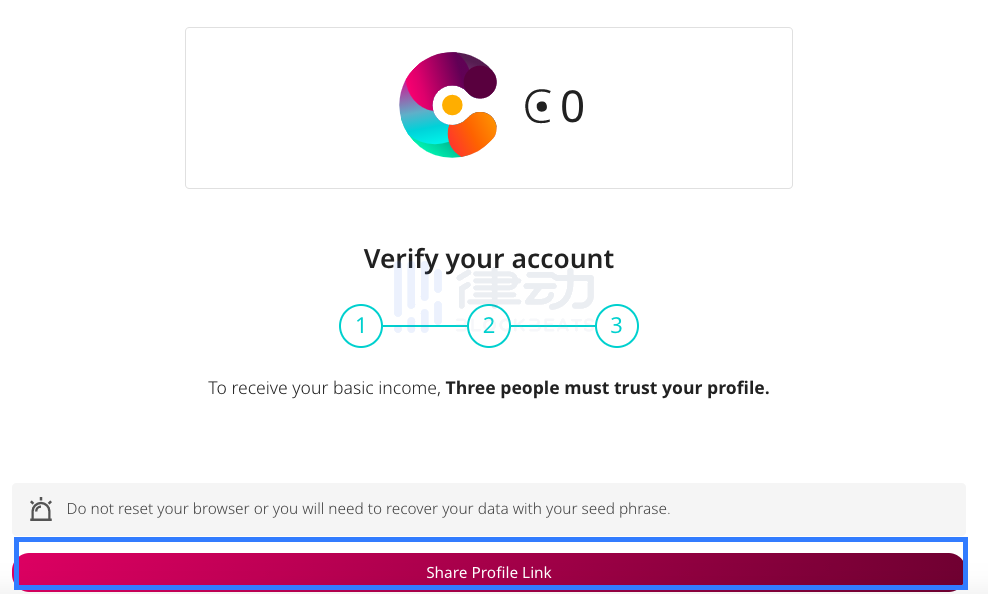Image resolution: width=988 pixels, height=594 pixels.
Task: Select the step 2 circle indicator
Action: click(x=489, y=326)
